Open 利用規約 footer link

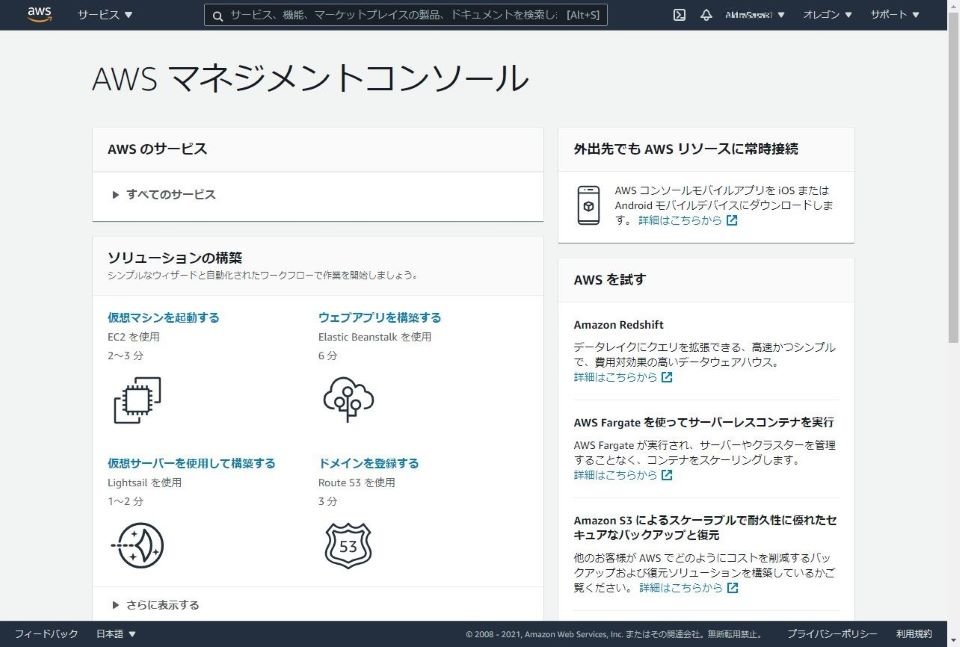coord(914,634)
